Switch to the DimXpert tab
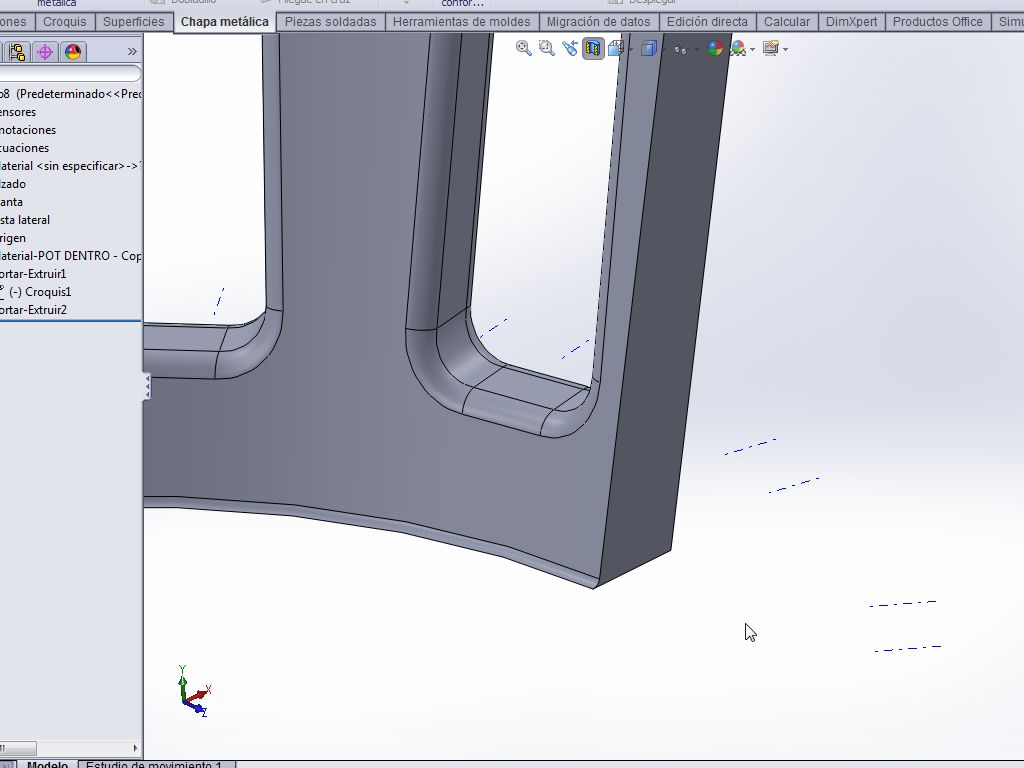Screen dimensions: 1024x768 (852, 22)
